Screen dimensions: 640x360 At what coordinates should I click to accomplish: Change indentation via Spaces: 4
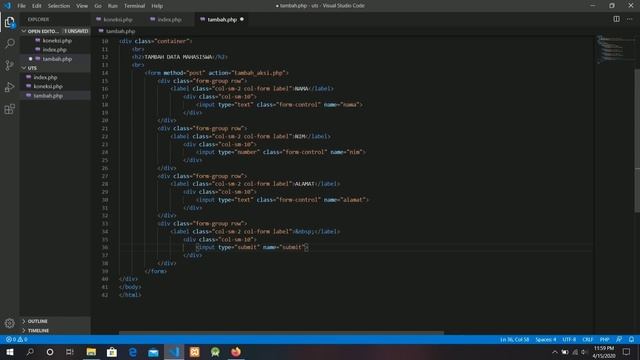(546, 340)
